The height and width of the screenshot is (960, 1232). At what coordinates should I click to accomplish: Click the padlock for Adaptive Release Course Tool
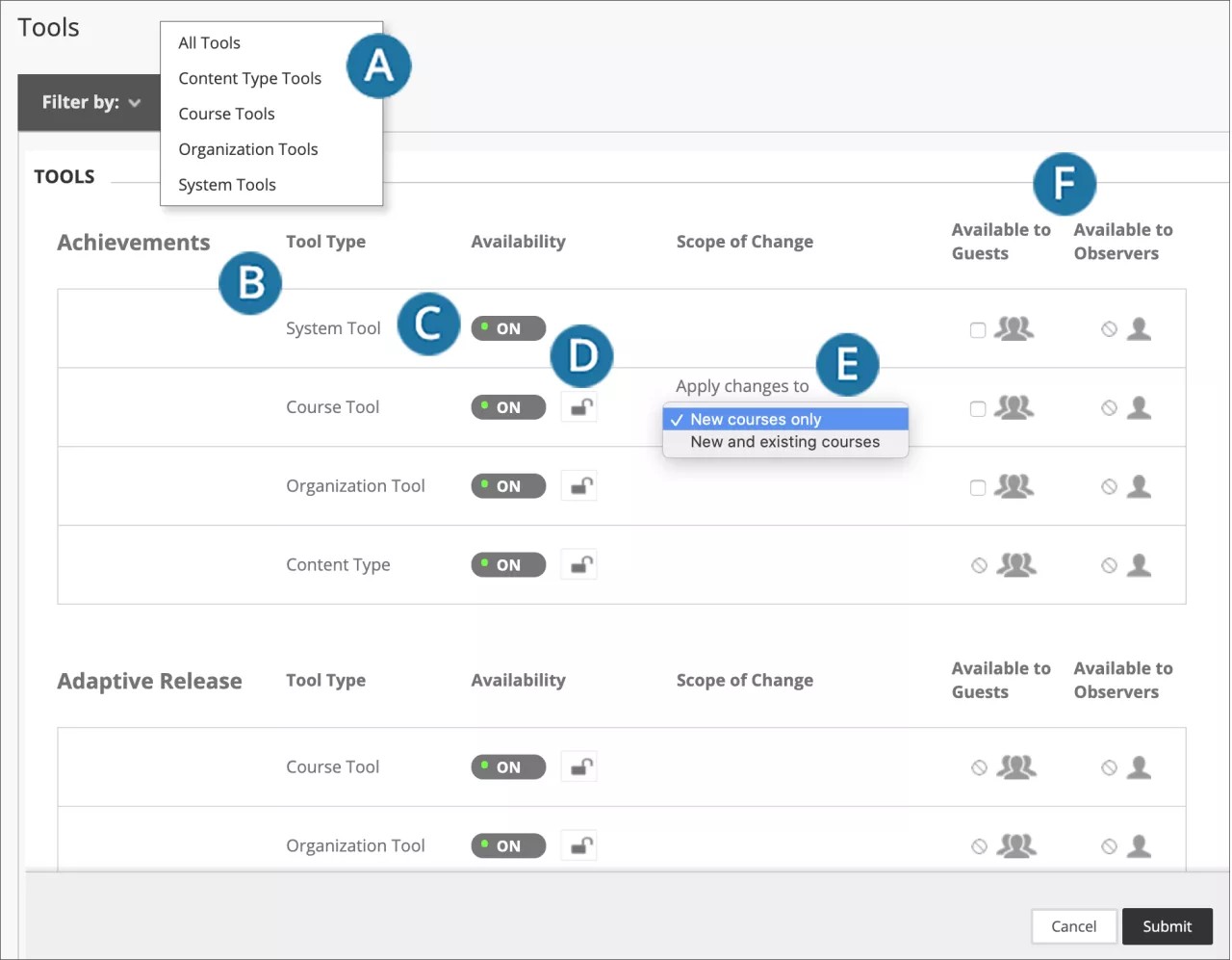tap(578, 765)
